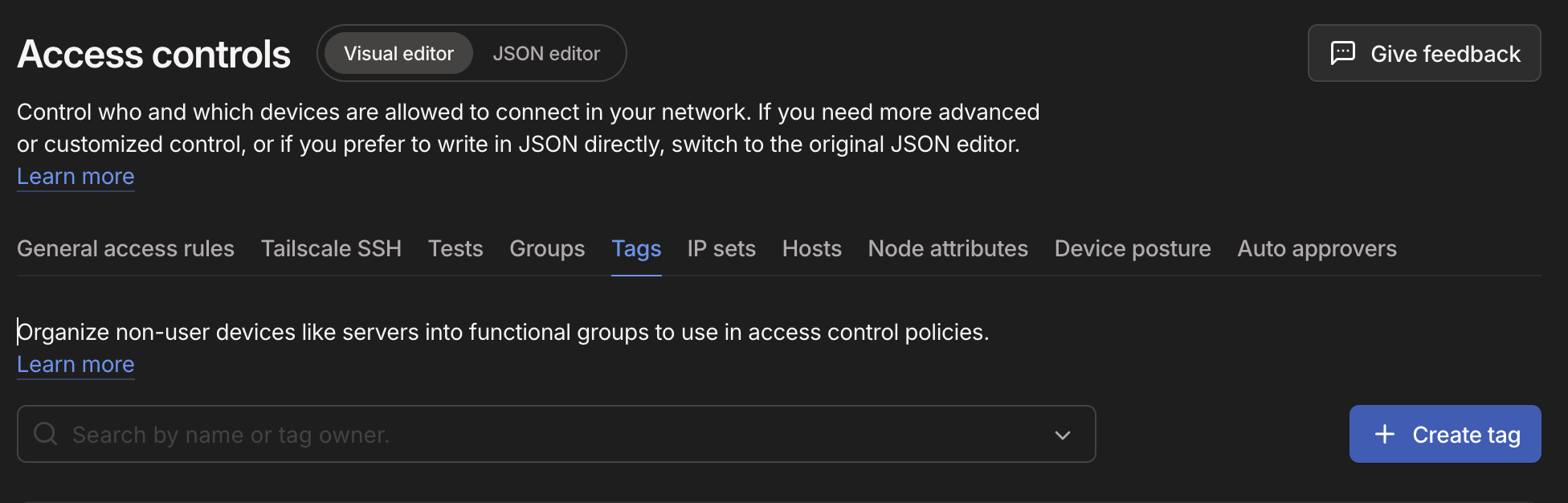This screenshot has width=1568, height=503.
Task: Switch to the JSON editor mode
Action: click(546, 54)
